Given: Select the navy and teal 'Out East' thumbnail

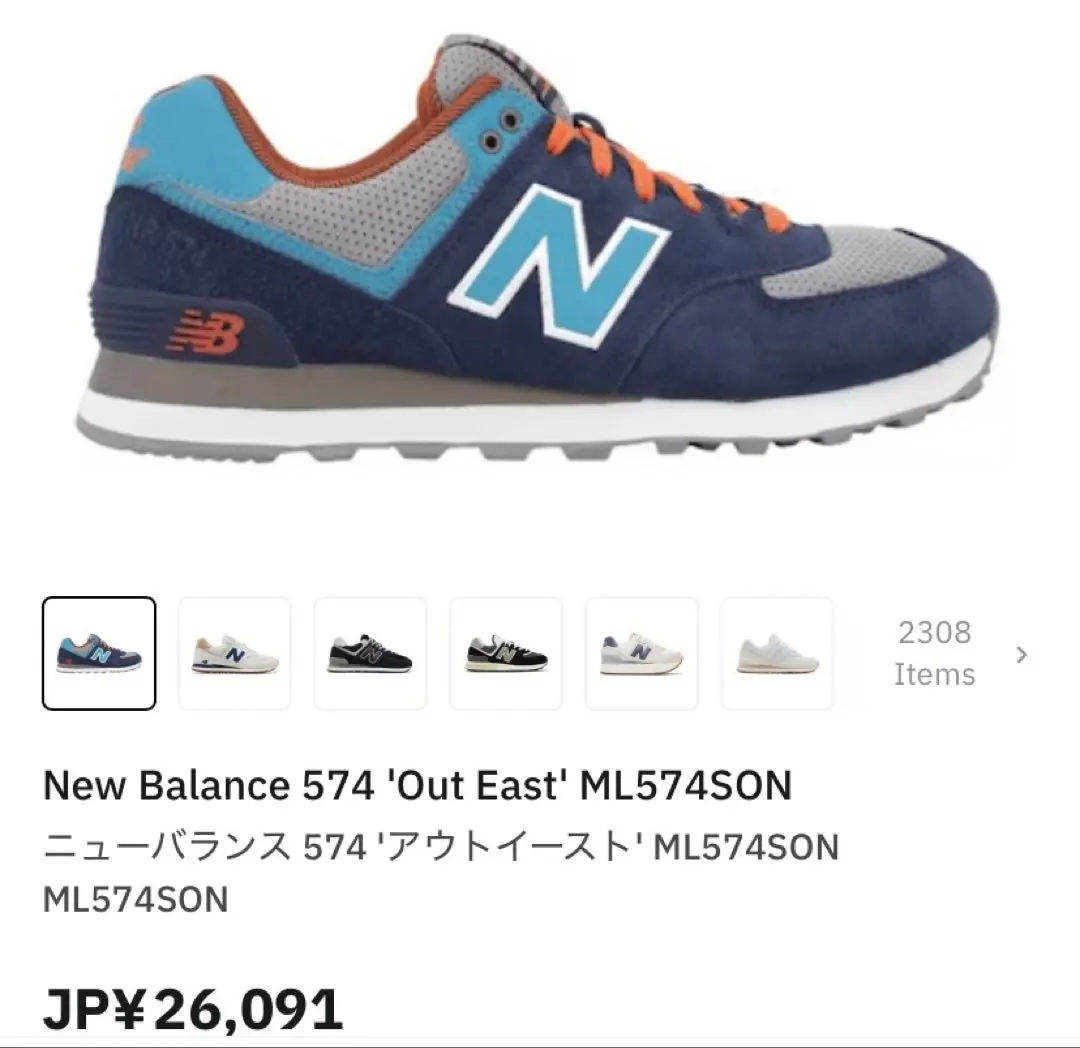Looking at the screenshot, I should pyautogui.click(x=99, y=653).
